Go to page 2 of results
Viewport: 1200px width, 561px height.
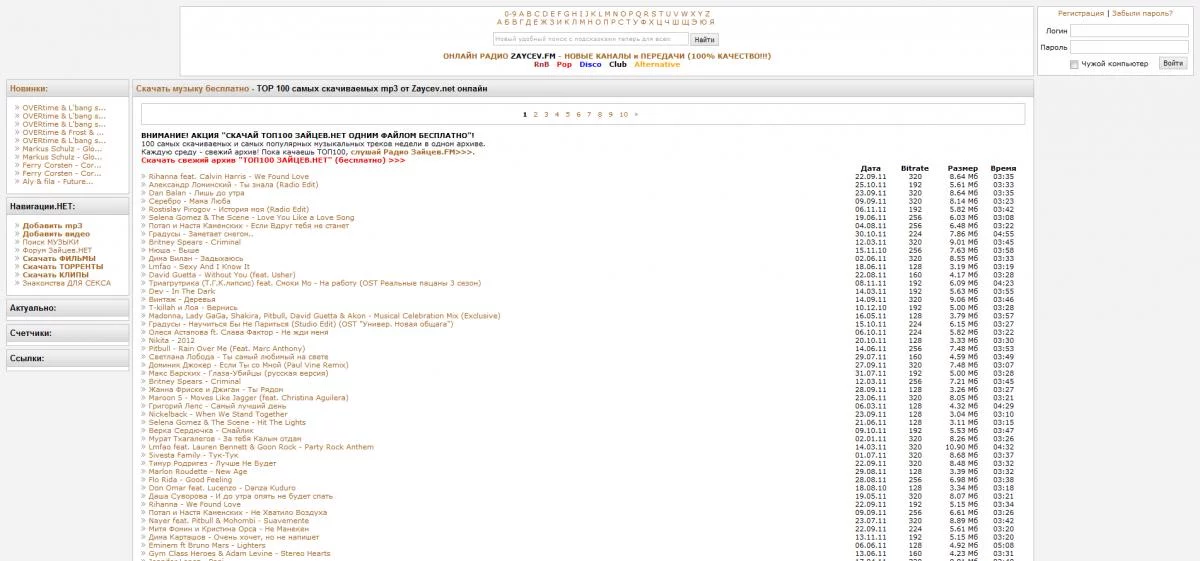click(535, 115)
